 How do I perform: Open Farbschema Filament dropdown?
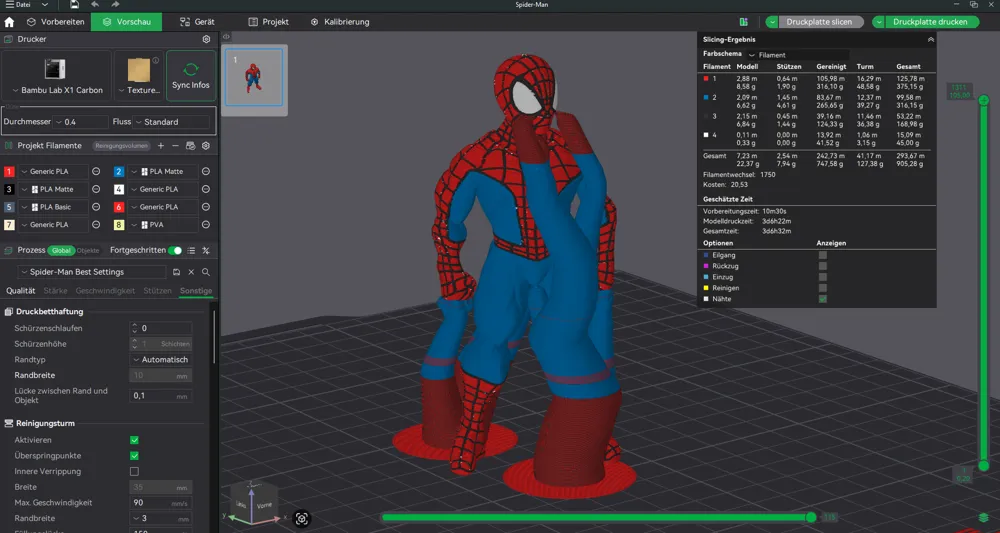click(x=798, y=55)
